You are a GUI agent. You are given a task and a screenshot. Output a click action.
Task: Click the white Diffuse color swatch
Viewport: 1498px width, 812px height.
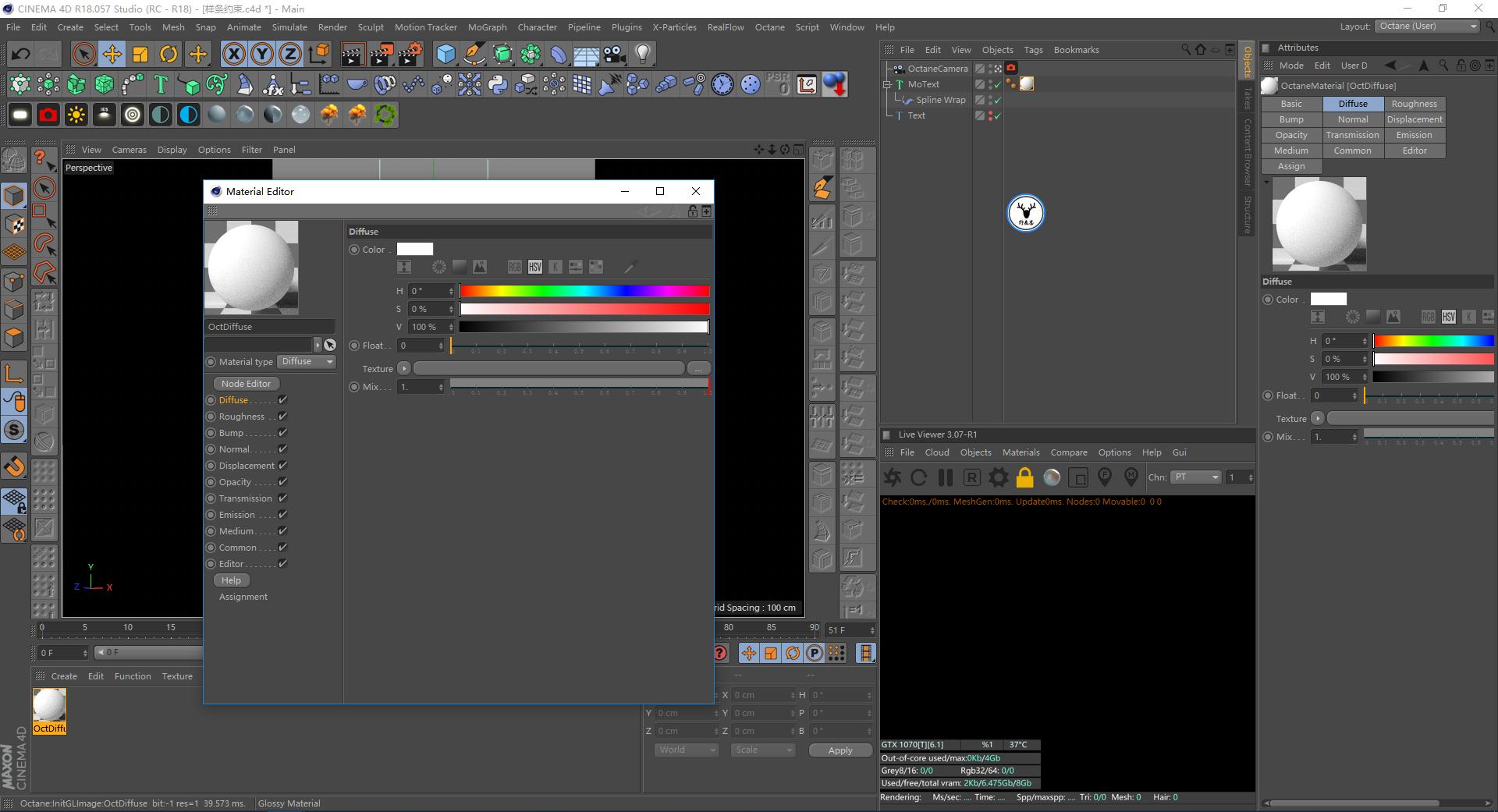pyautogui.click(x=414, y=249)
